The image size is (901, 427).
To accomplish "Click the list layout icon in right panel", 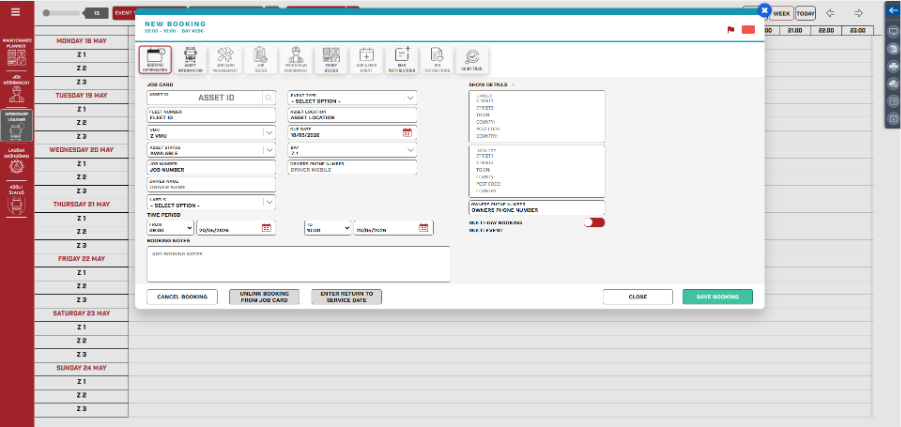I will point(893,101).
